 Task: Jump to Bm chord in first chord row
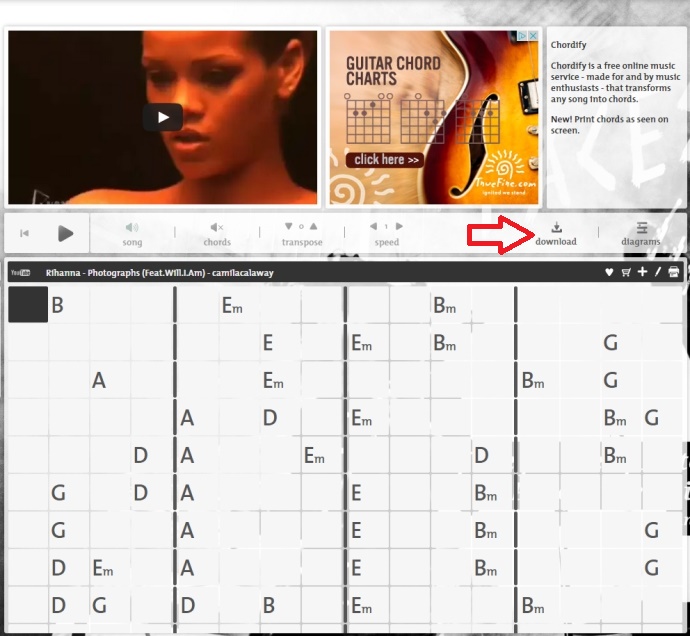point(444,305)
